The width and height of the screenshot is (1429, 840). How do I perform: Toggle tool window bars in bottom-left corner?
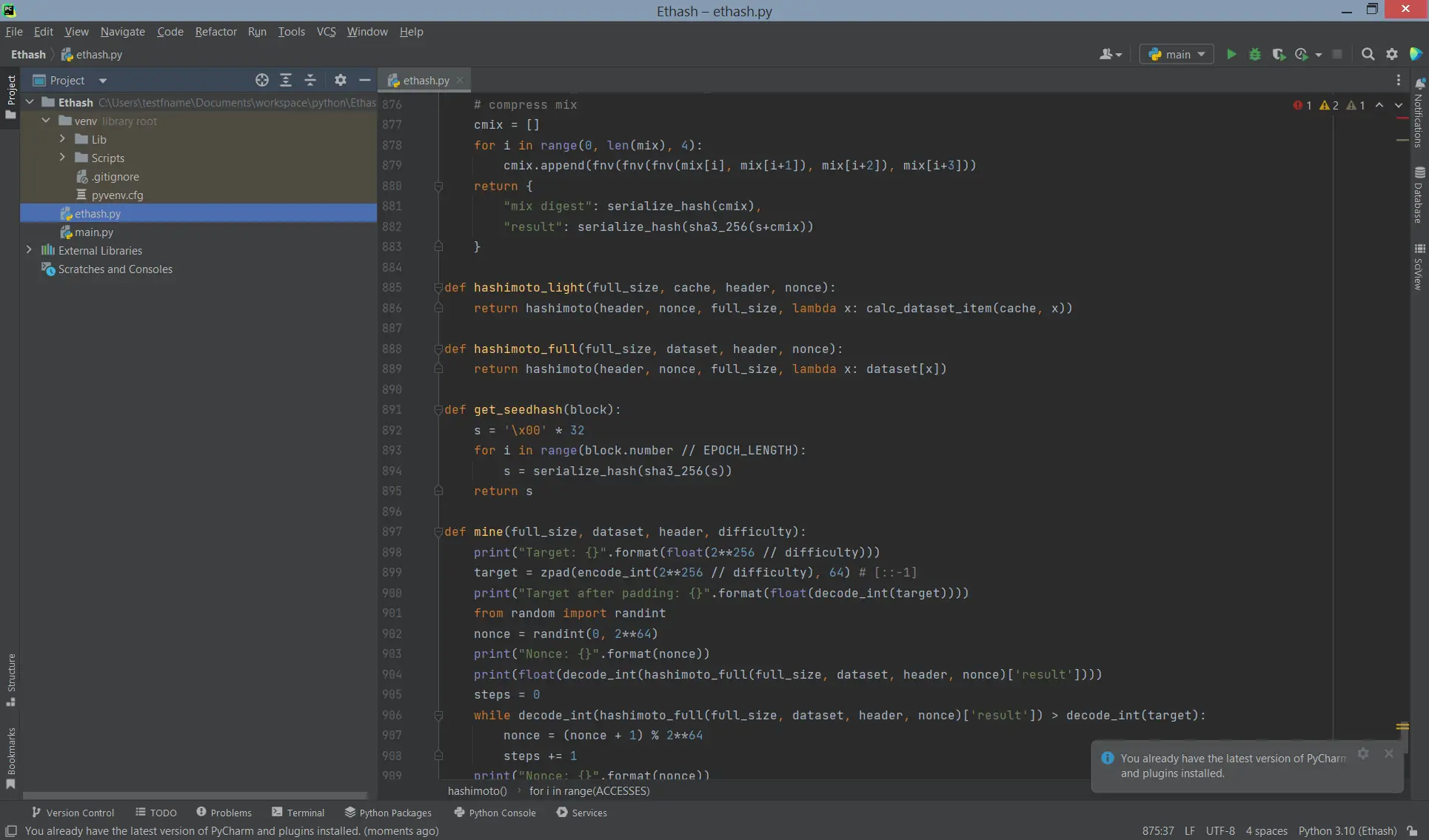click(x=11, y=831)
